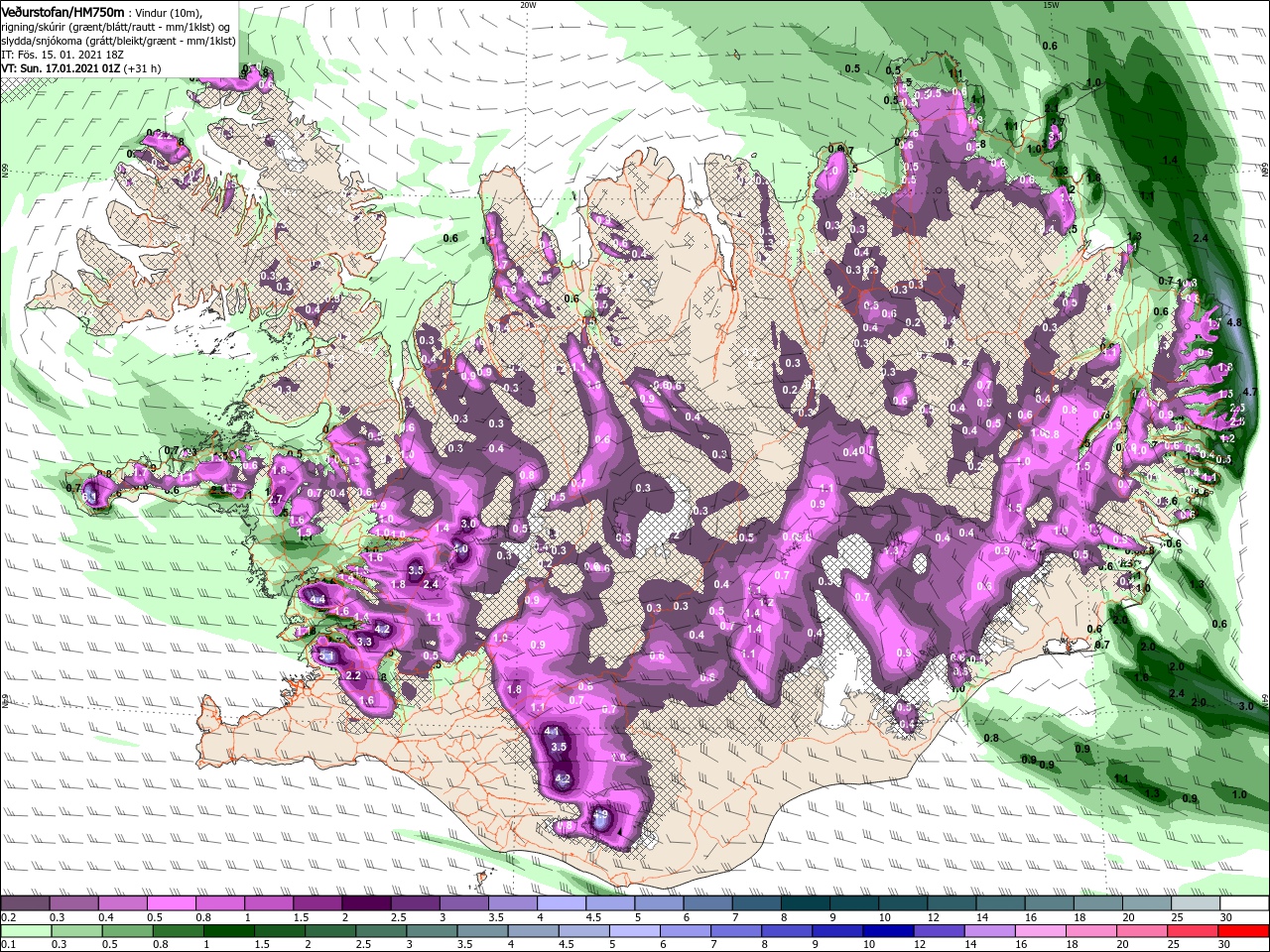Click the snow legend label '0.2'
Image resolution: width=1270 pixels, height=952 pixels.
7,917
